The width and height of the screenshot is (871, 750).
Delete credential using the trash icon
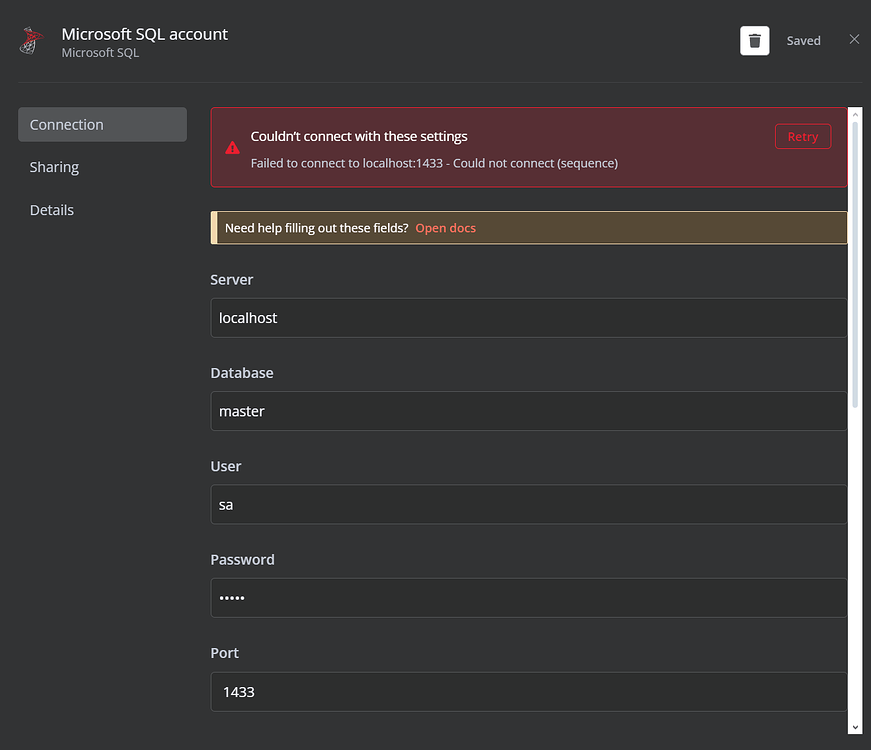click(754, 41)
